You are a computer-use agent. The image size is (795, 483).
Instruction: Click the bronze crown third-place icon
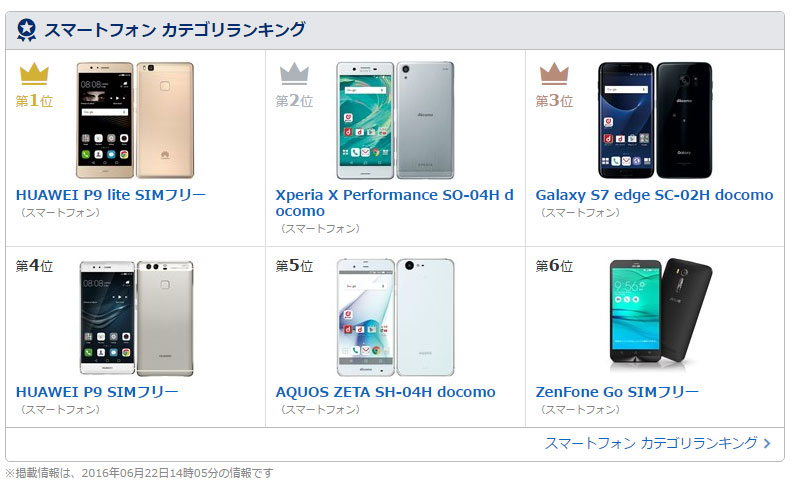[554, 73]
